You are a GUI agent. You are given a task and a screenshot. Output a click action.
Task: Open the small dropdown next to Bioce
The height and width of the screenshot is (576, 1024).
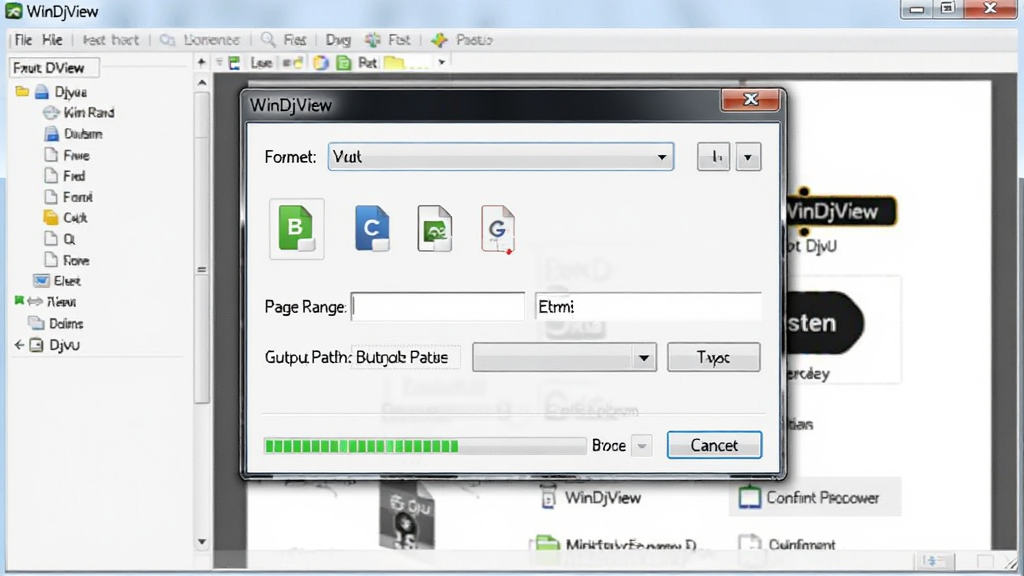coord(642,445)
